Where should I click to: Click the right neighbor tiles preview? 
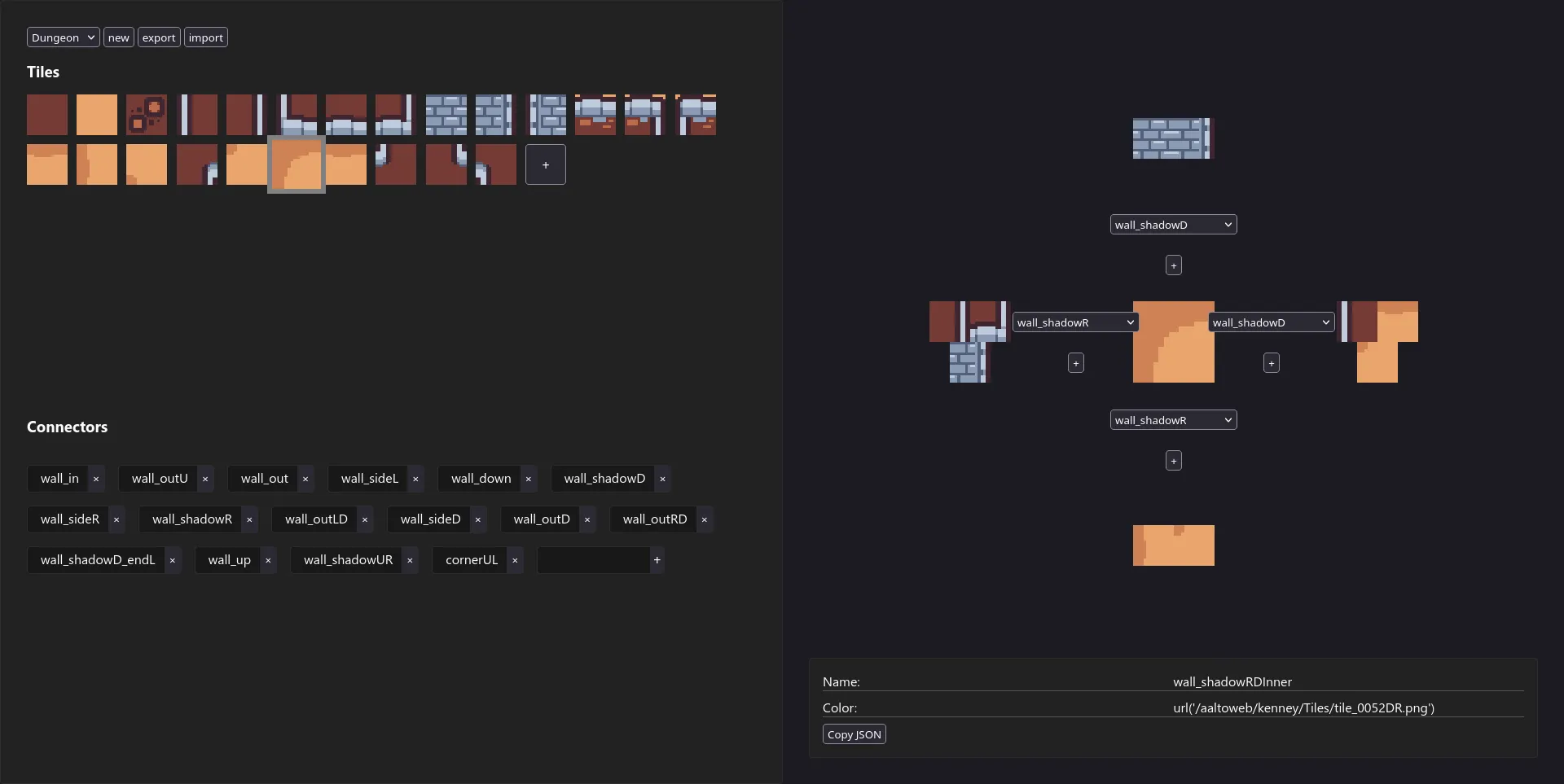1377,342
